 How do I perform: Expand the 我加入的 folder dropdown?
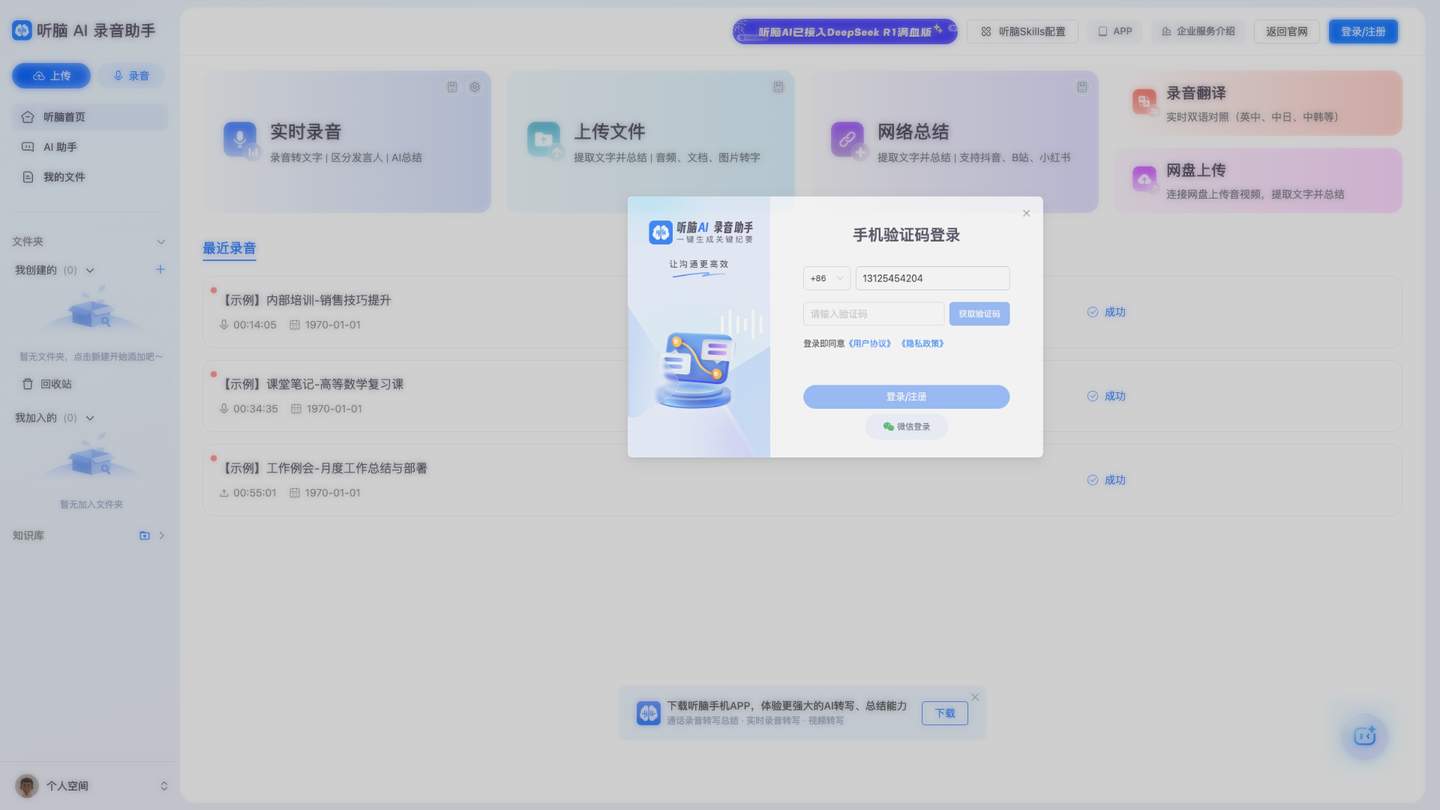(90, 418)
